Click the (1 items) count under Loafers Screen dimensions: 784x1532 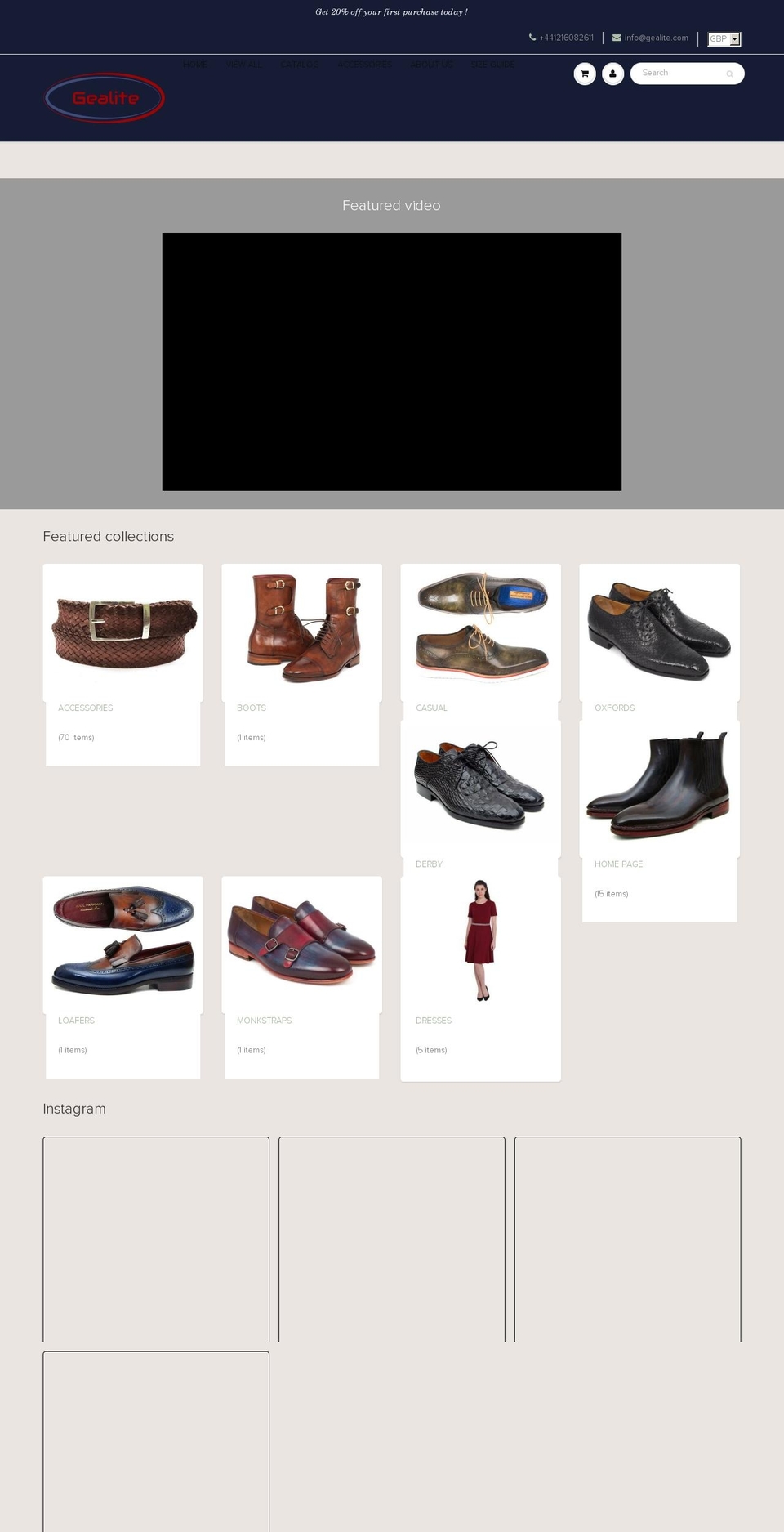[73, 1051]
